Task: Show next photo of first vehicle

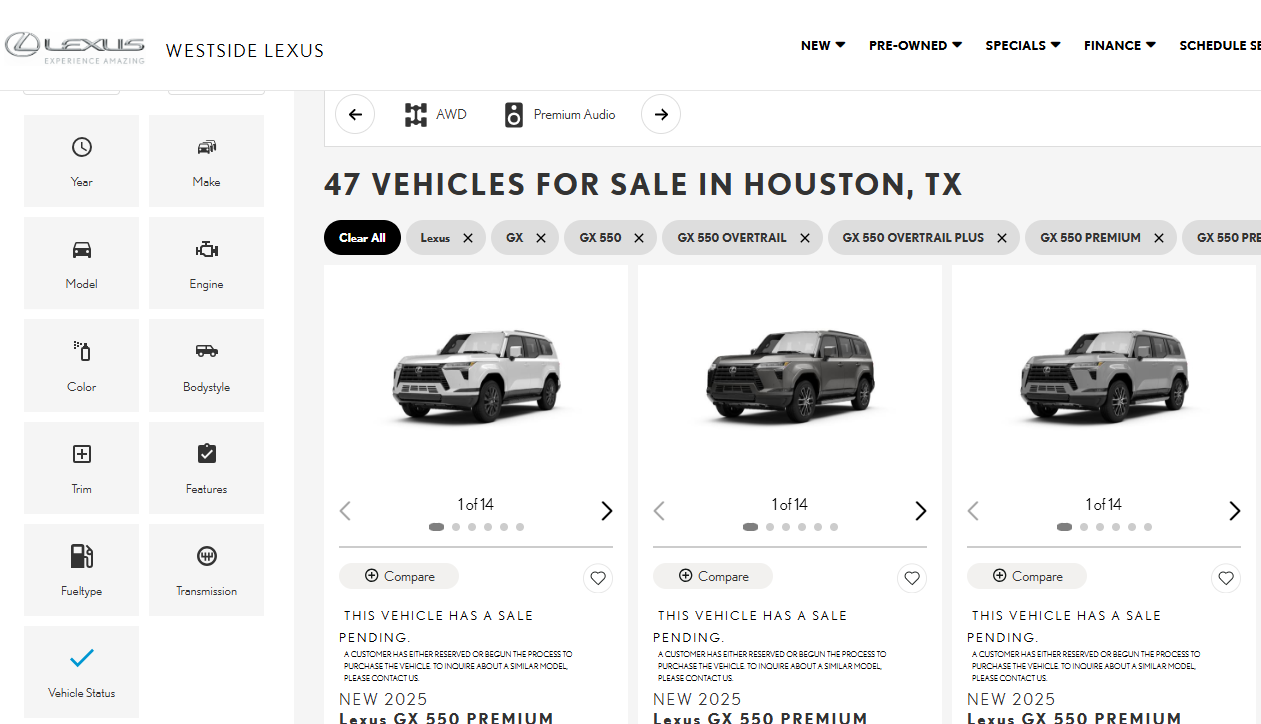Action: [x=607, y=511]
